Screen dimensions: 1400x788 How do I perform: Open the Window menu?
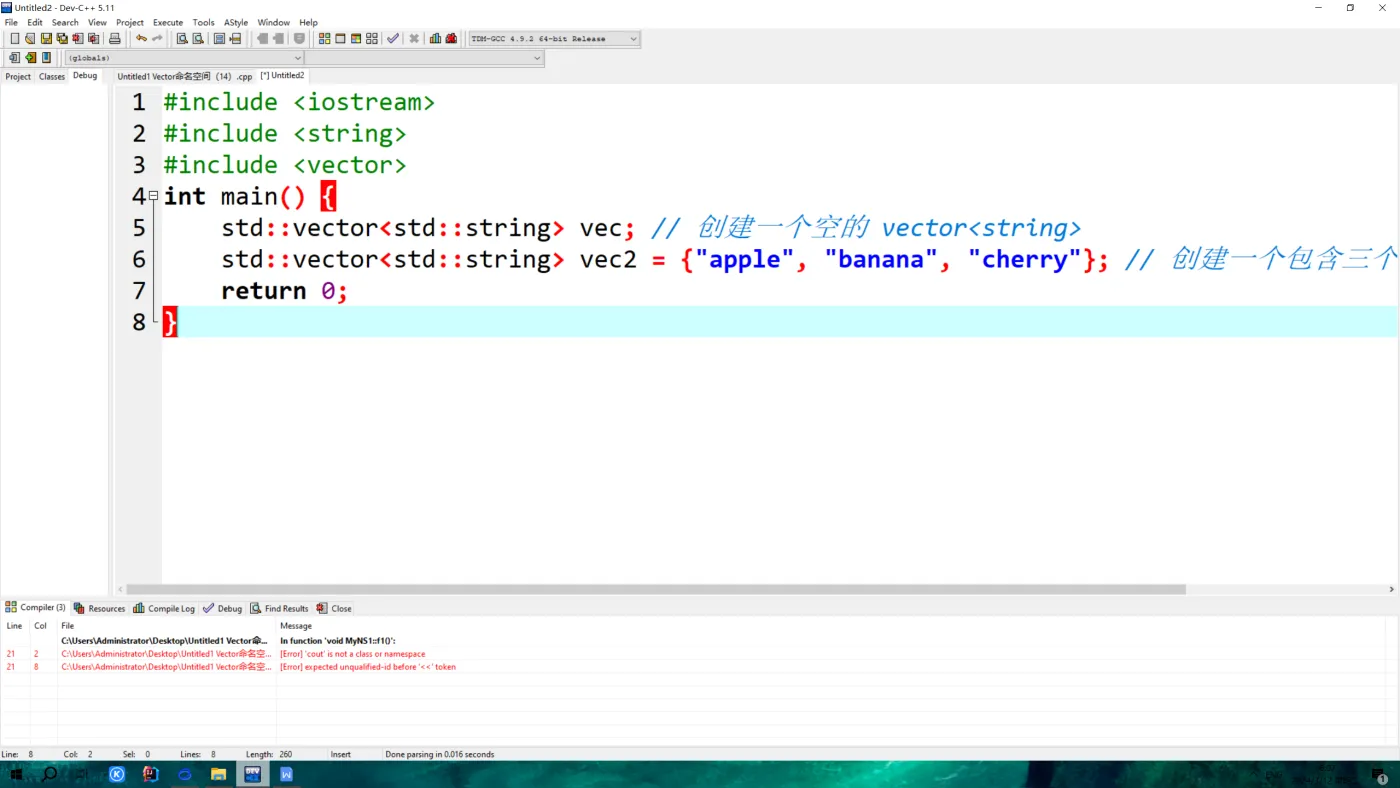tap(274, 22)
